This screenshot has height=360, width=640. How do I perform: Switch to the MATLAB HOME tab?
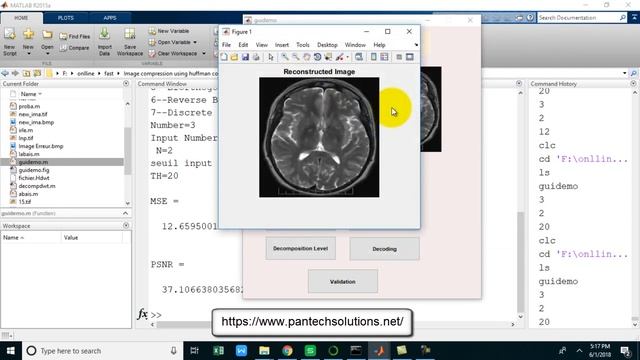coord(21,18)
